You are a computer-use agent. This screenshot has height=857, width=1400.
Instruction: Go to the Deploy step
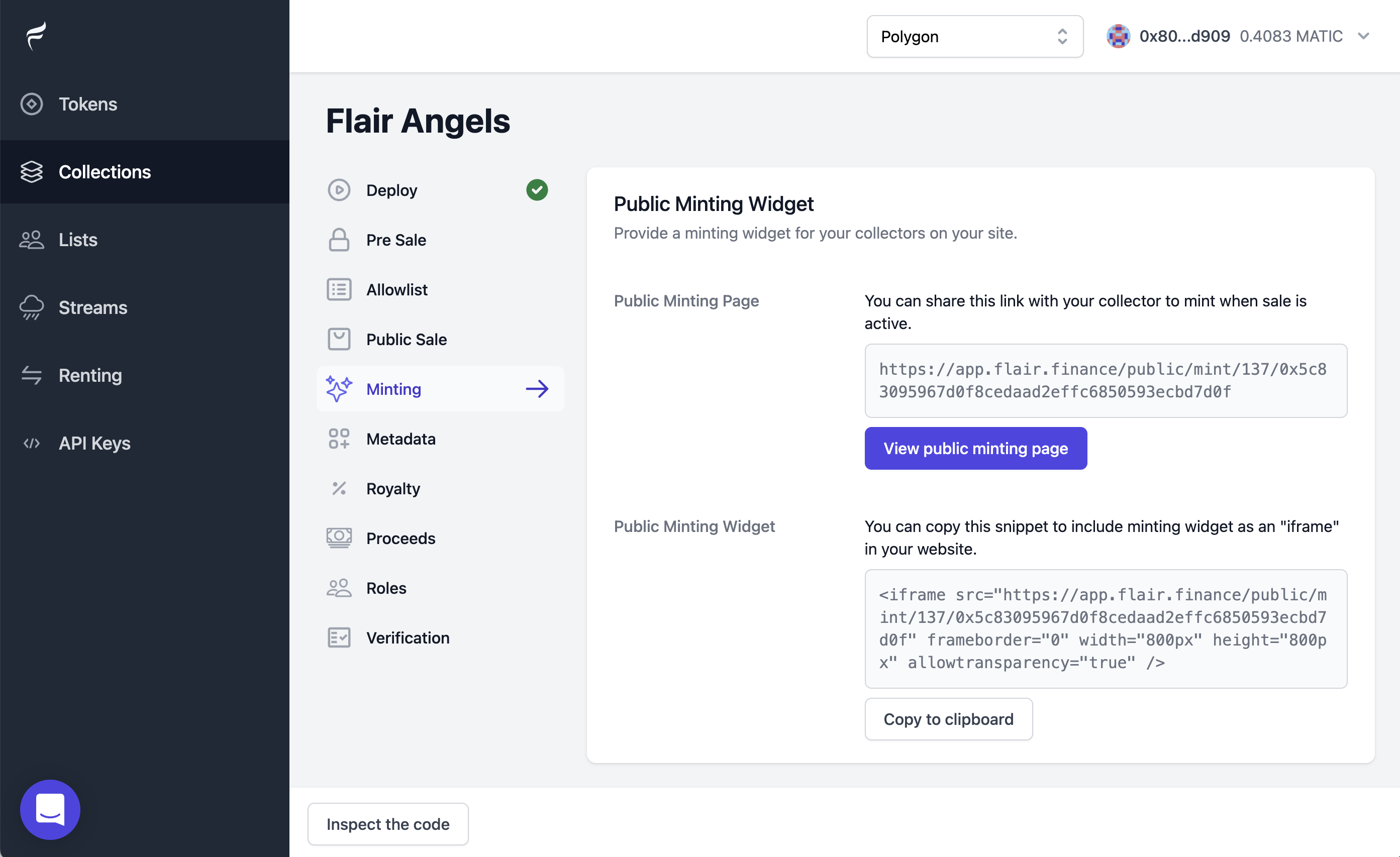(440, 190)
